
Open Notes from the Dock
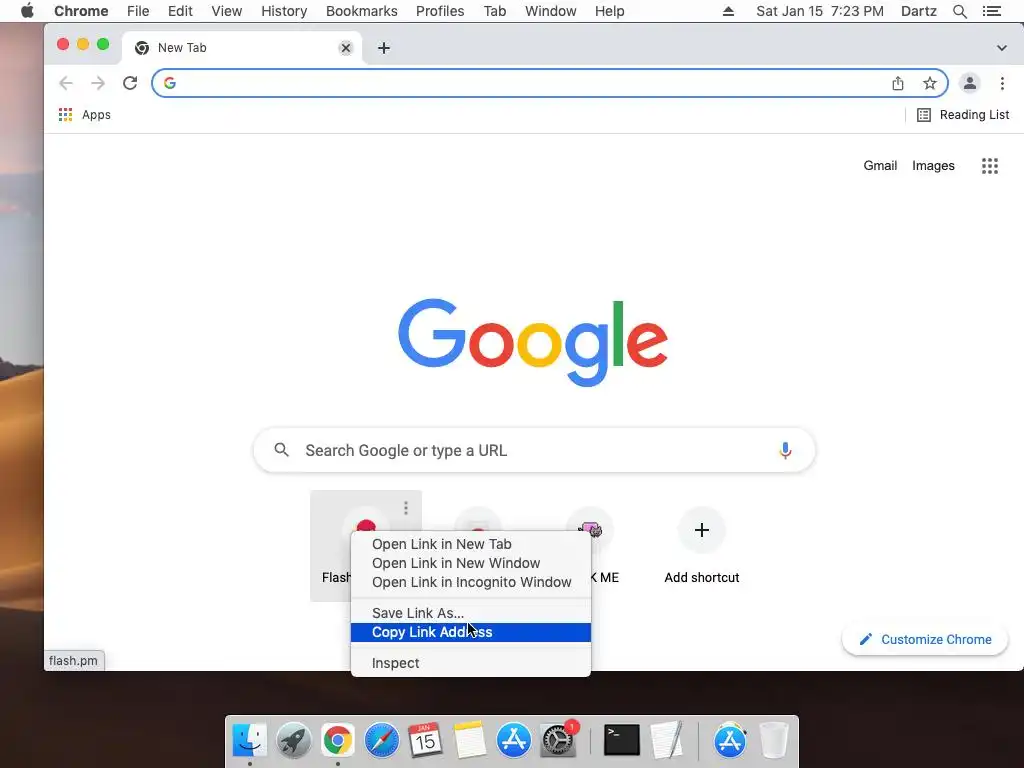(x=470, y=741)
